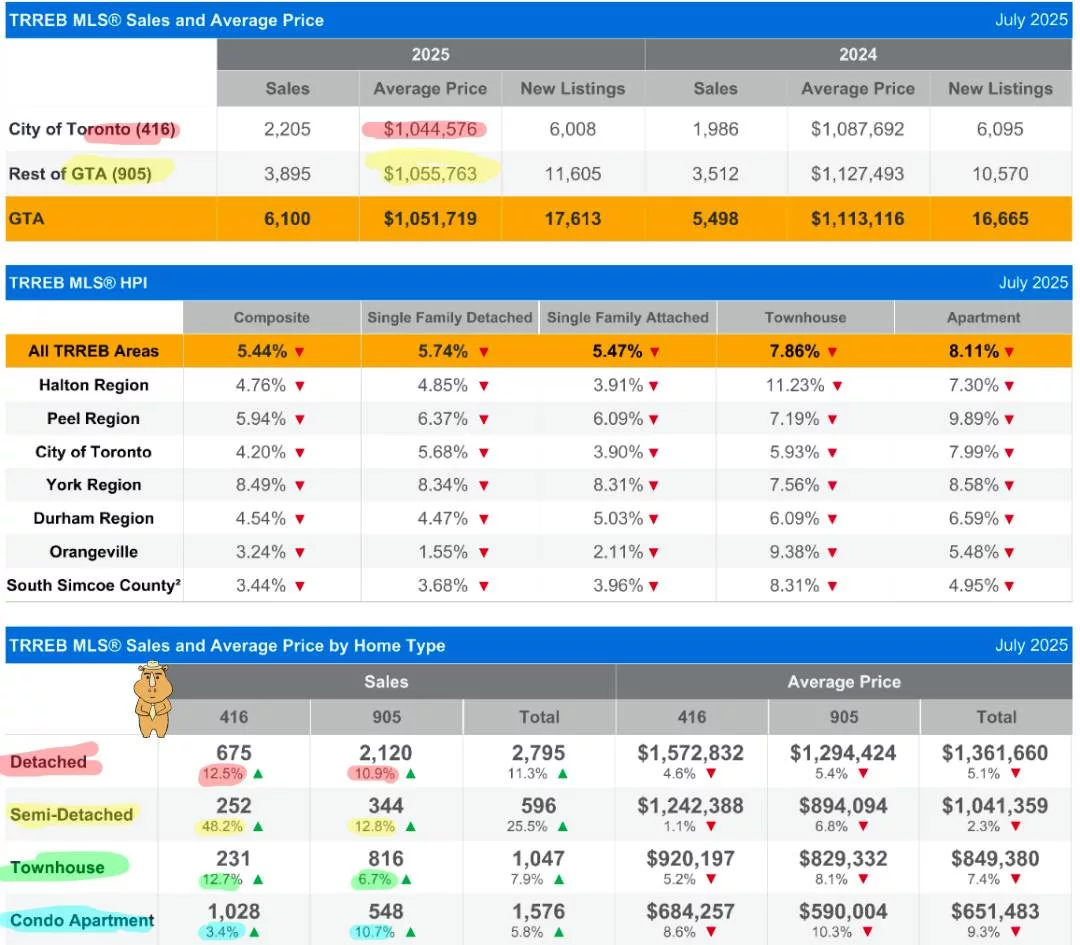Select the blue highlighted Condo Apartment label

coord(81,921)
